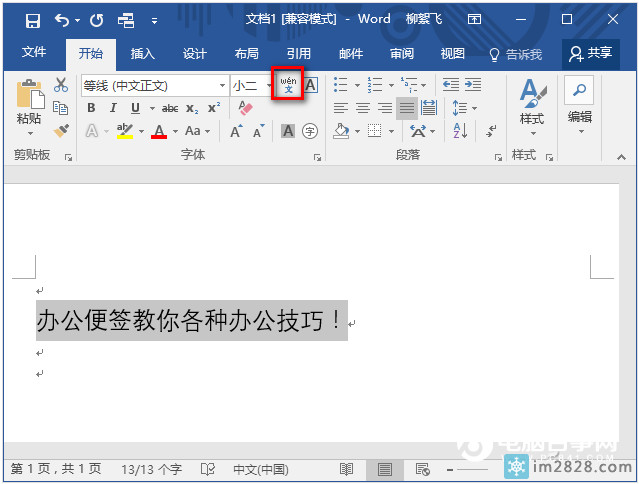Viewport: 639px width, 484px height.
Task: Click the Phonetic Guide (wén) icon
Action: click(x=288, y=86)
